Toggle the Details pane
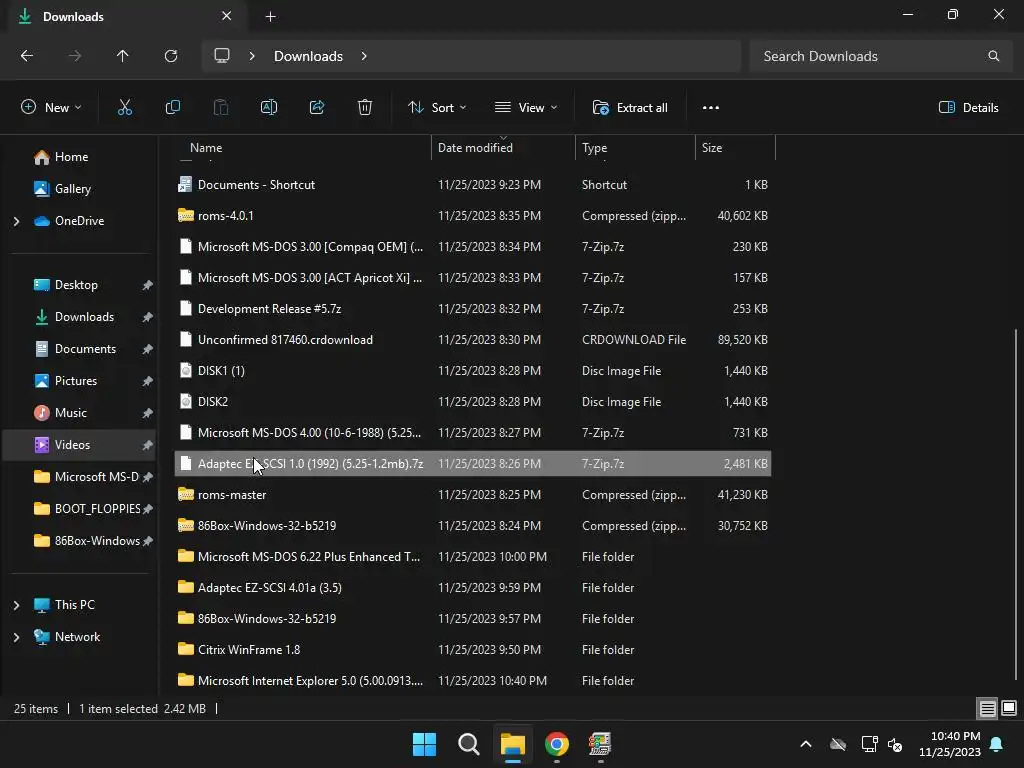Image resolution: width=1024 pixels, height=768 pixels. point(968,108)
